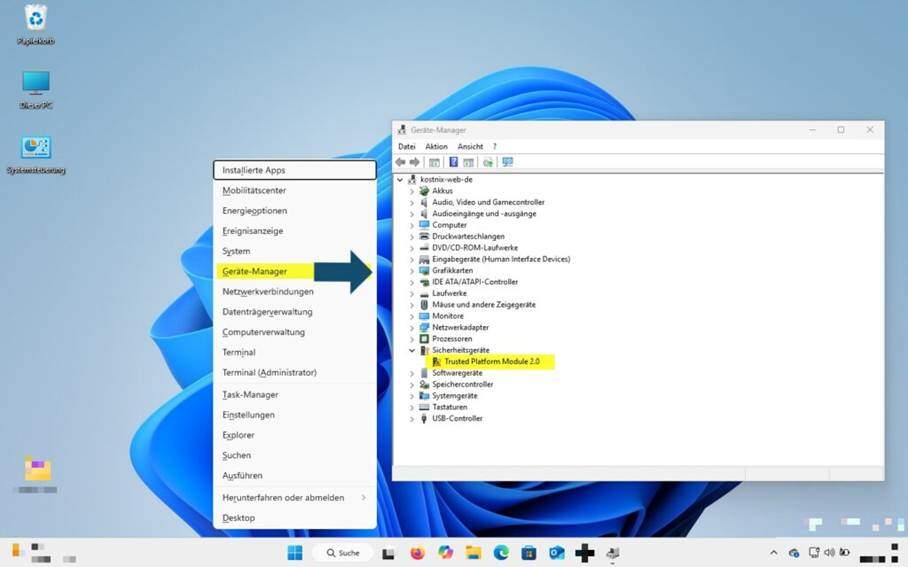The width and height of the screenshot is (908, 567).
Task: Open File Explorer from the taskbar
Action: coord(473,553)
